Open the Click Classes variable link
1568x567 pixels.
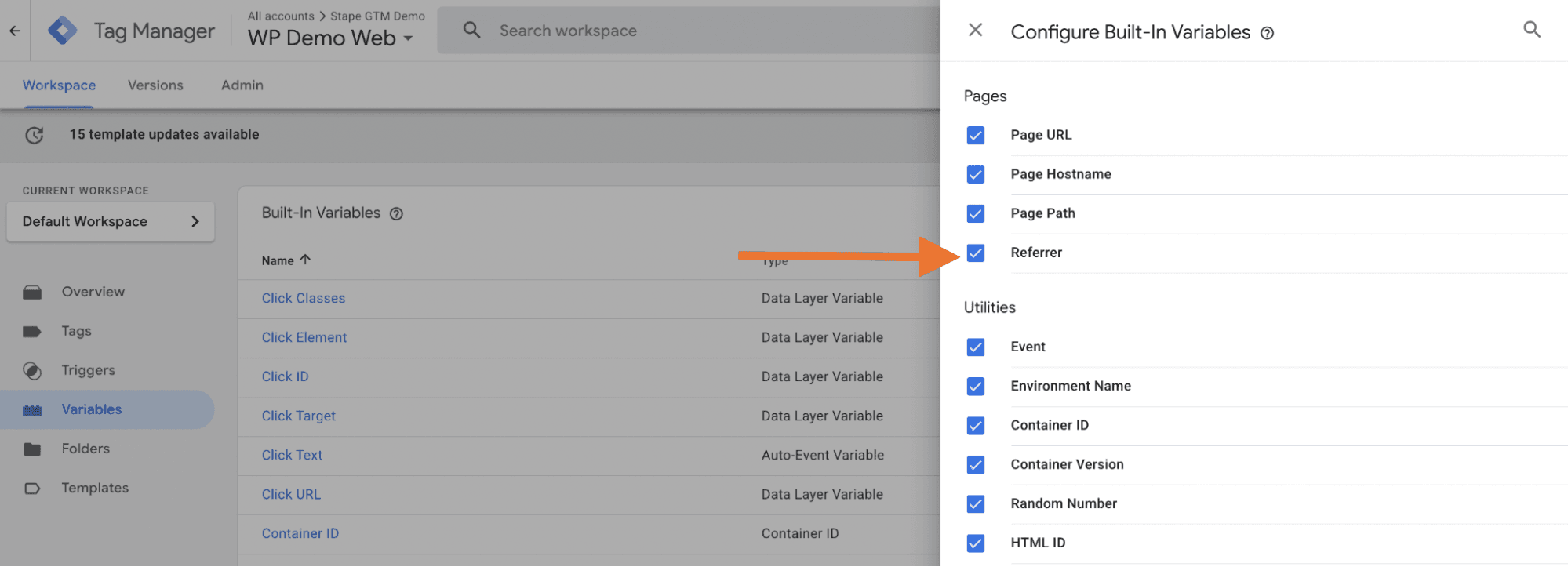click(303, 298)
